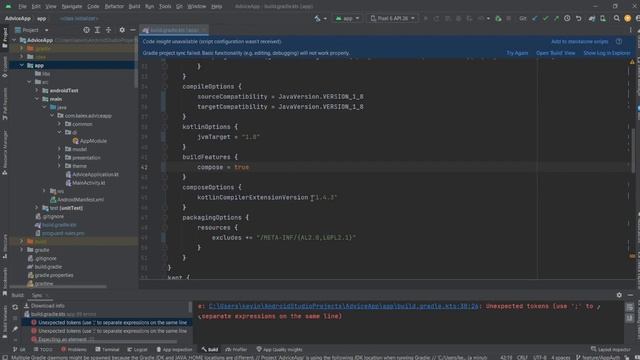Expand the common package
This screenshot has width=640, height=360.
click(x=59, y=124)
